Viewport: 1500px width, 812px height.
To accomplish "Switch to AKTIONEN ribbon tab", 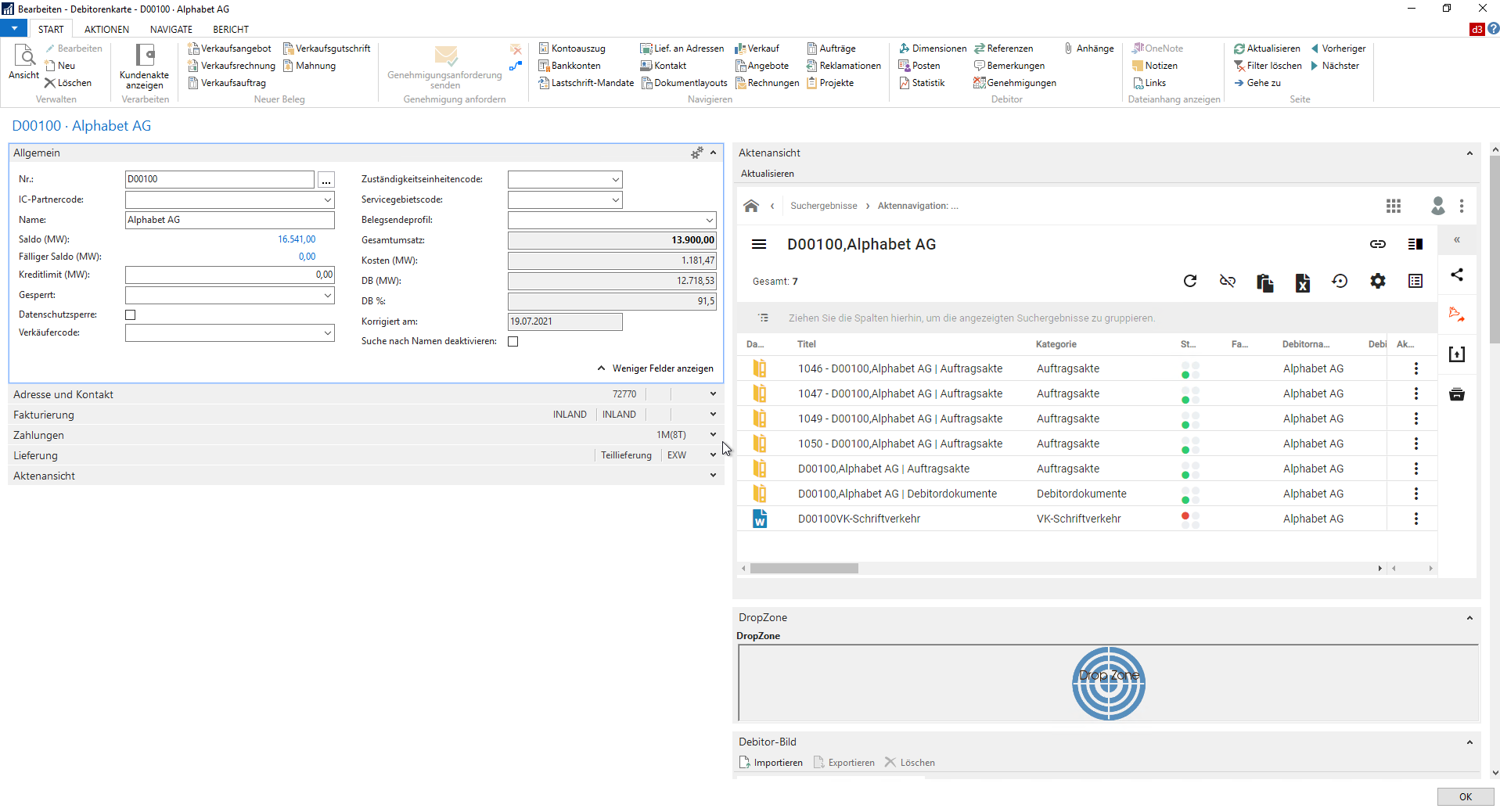I will tap(107, 29).
